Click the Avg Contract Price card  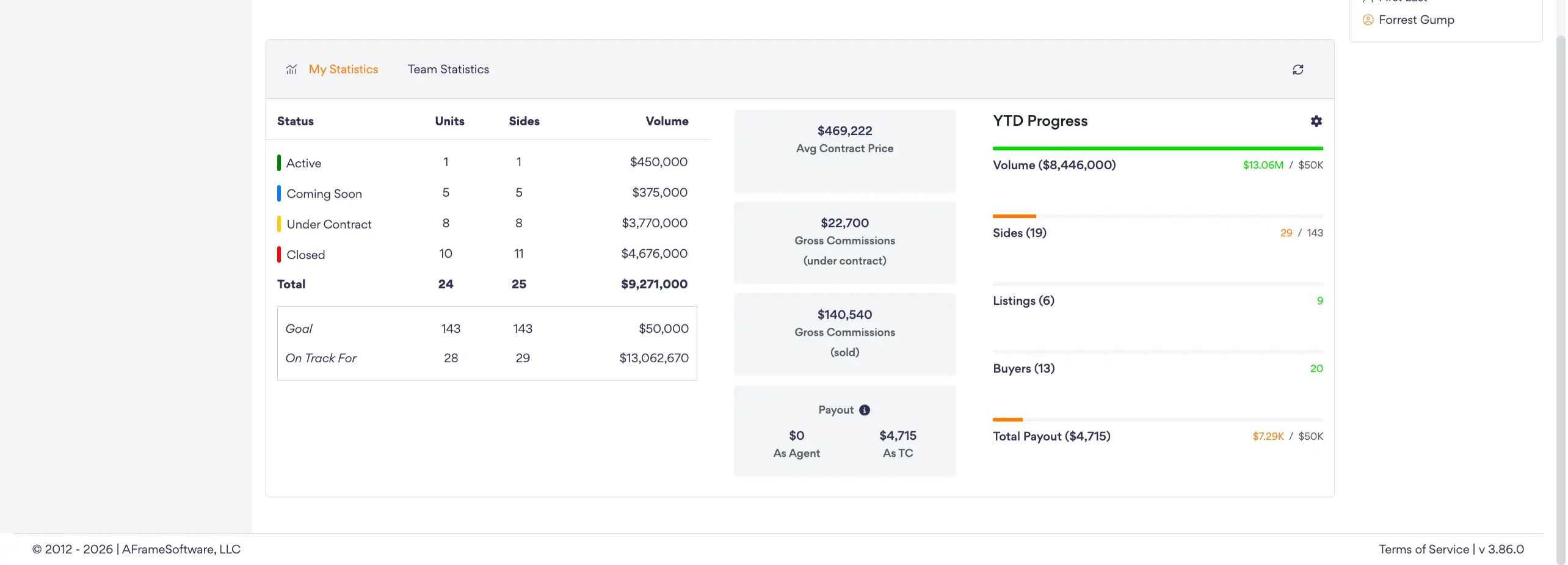844,151
